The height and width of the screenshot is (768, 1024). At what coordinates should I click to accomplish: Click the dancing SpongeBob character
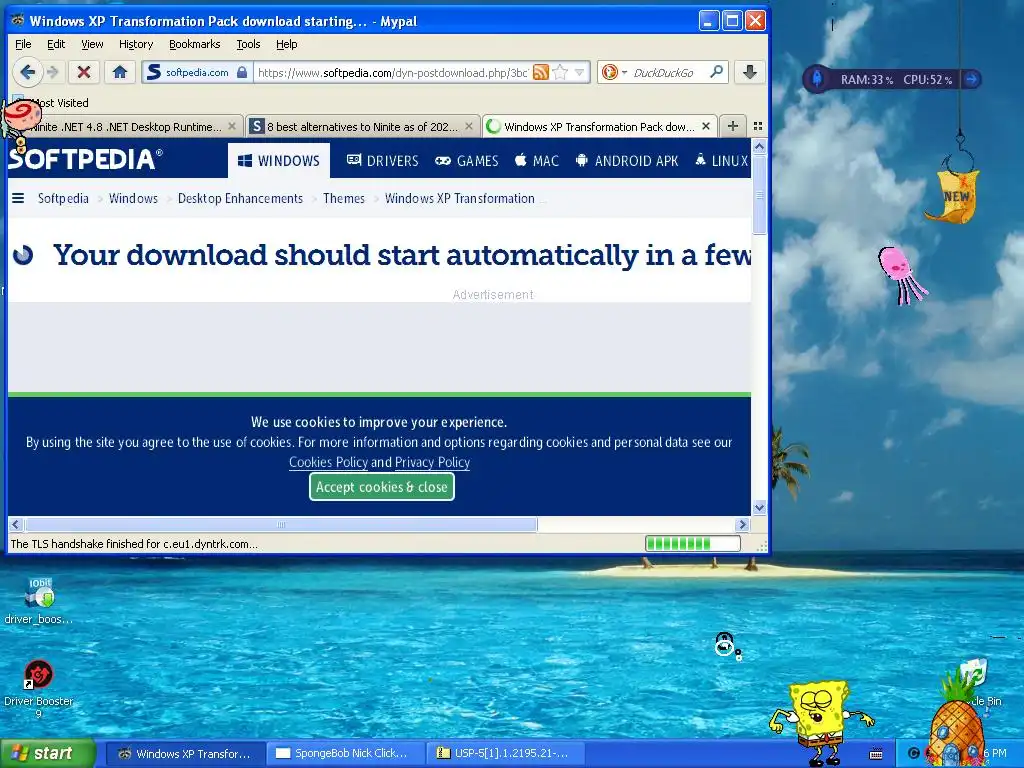point(821,722)
